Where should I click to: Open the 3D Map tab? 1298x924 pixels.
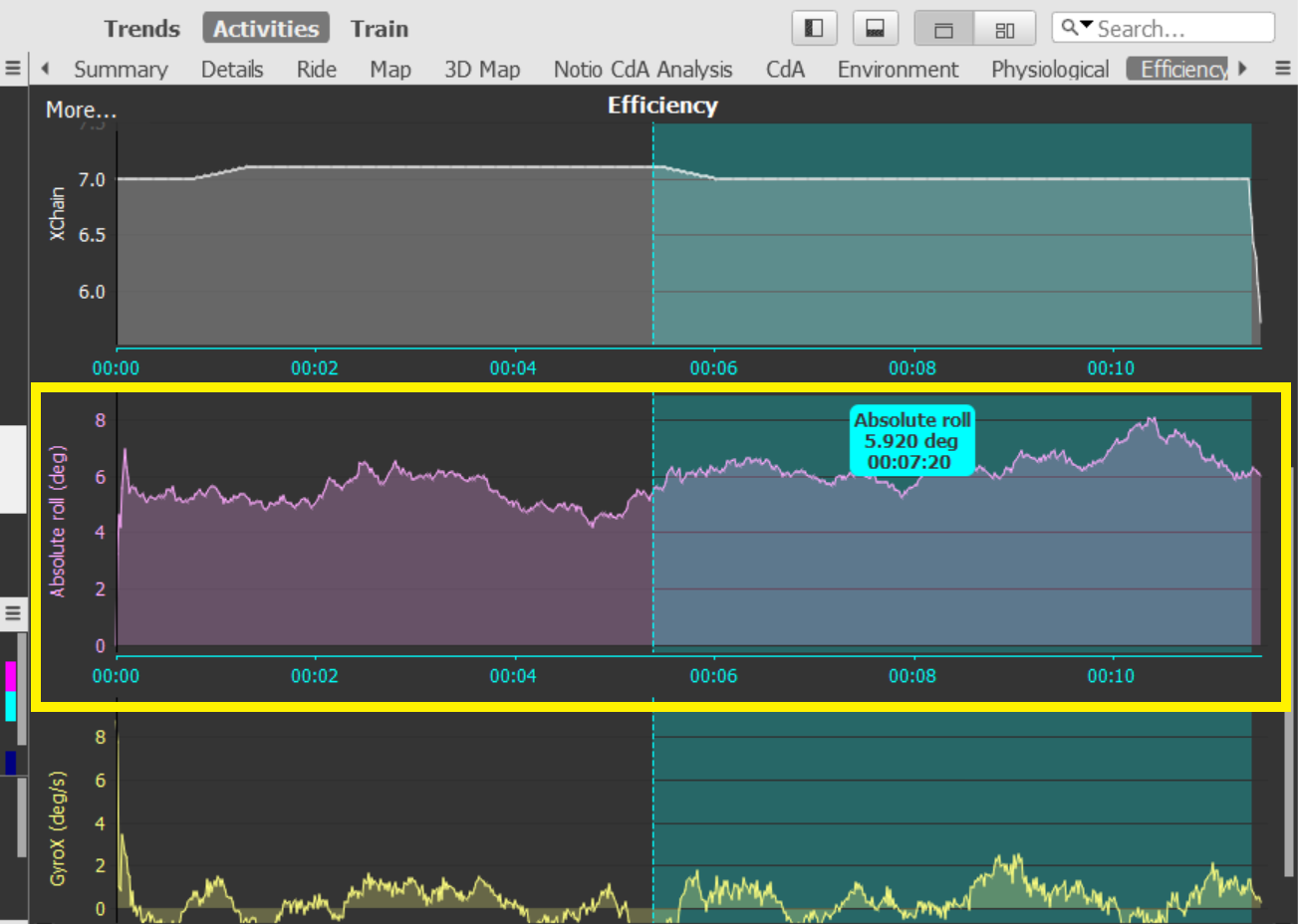pyautogui.click(x=482, y=69)
